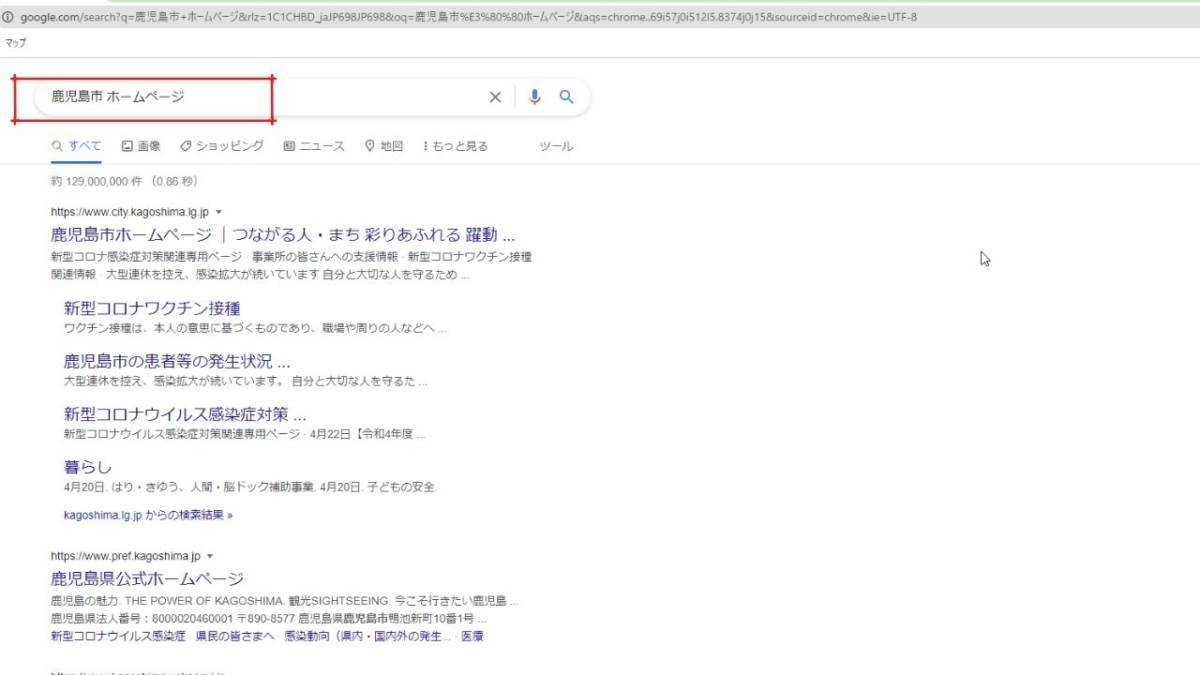Open the ツール tools options
The image size is (1200, 675).
tap(556, 146)
